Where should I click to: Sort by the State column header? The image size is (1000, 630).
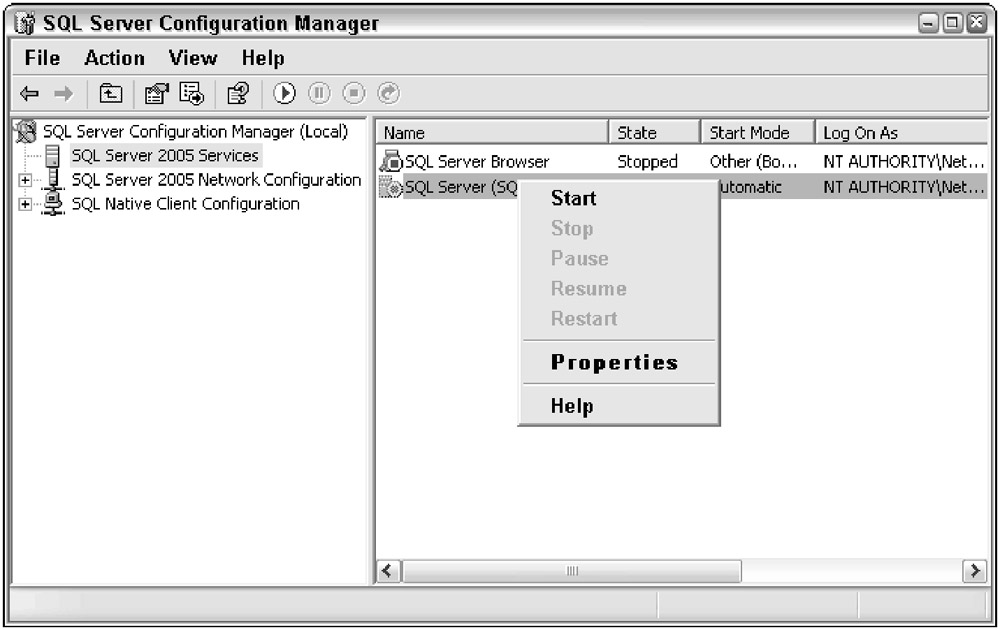pos(652,133)
